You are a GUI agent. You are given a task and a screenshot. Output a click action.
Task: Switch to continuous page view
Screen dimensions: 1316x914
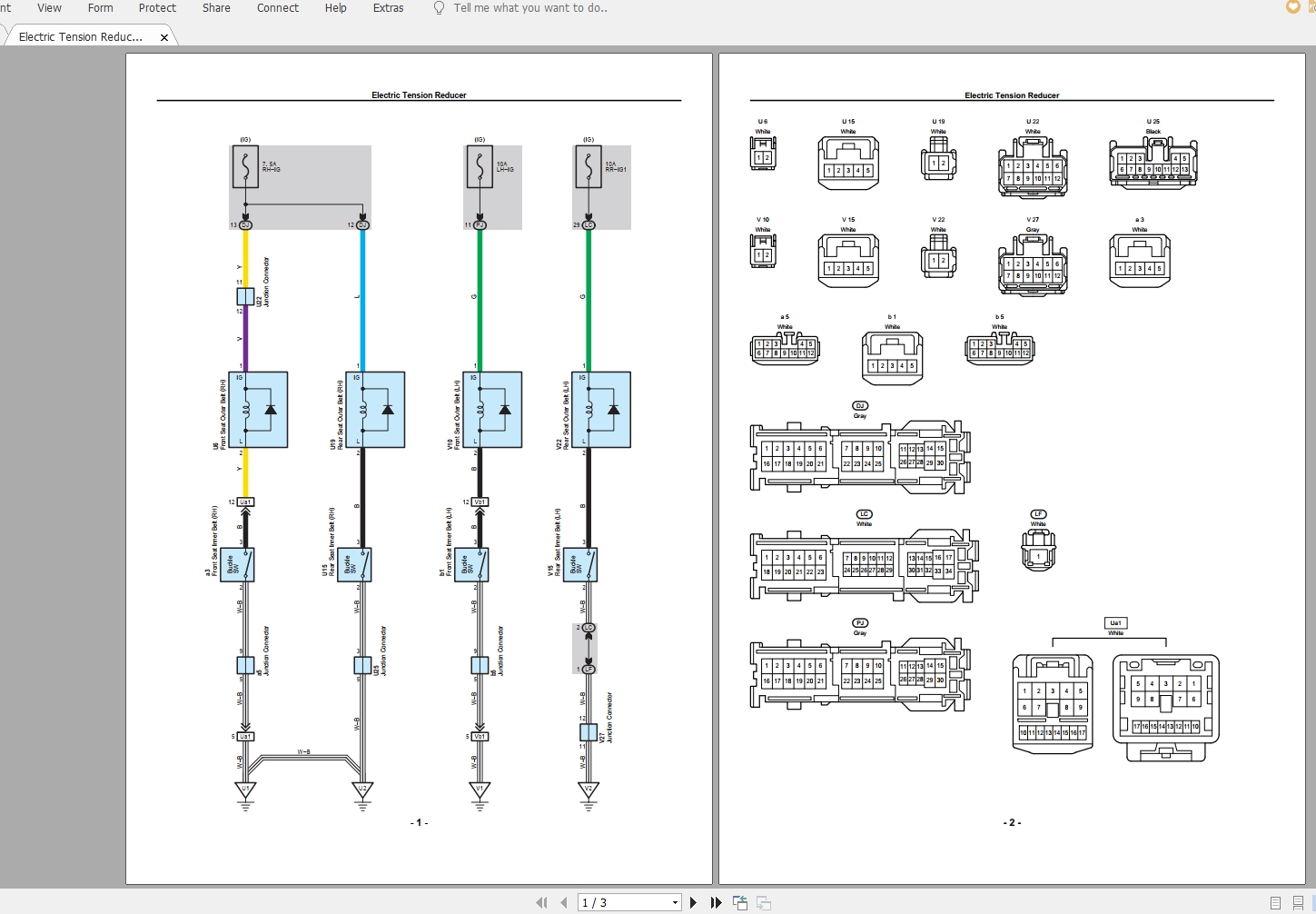[x=1300, y=902]
